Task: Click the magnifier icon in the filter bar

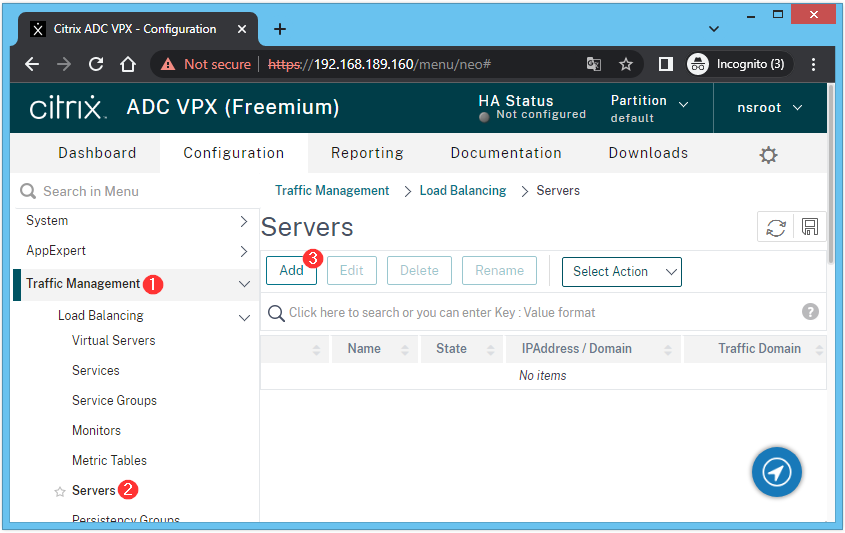Action: coord(276,313)
